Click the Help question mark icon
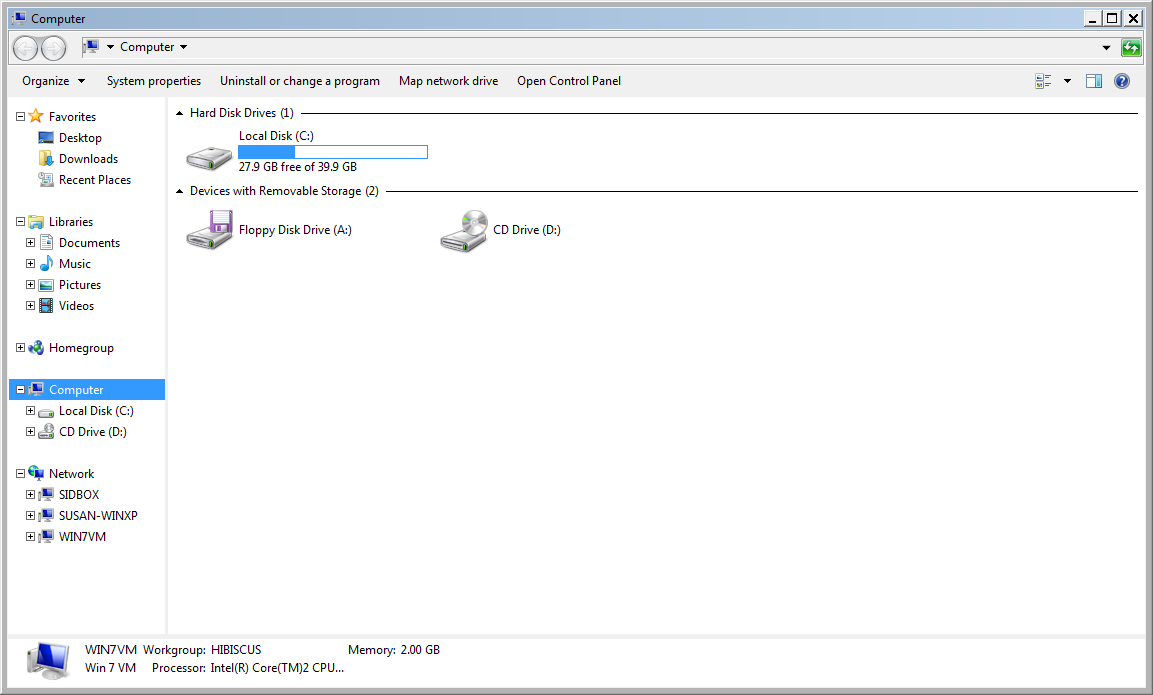This screenshot has width=1153, height=695. (x=1121, y=81)
